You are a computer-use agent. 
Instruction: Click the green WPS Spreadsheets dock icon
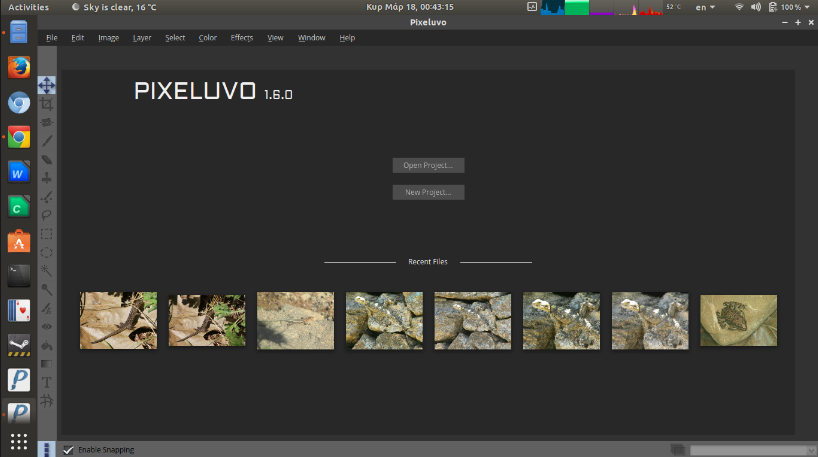click(19, 207)
